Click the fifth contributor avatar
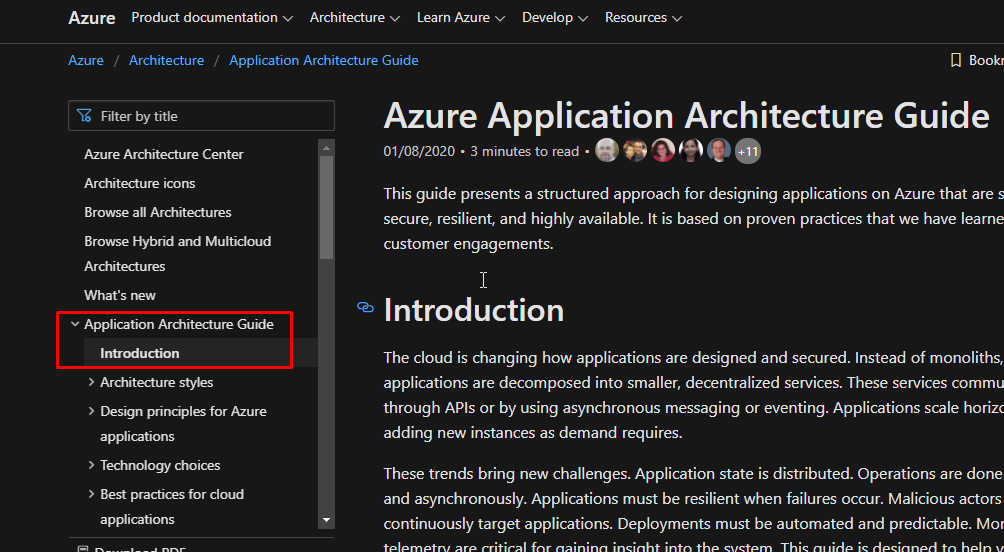Screen dimensions: 1004x552 [x=719, y=151]
